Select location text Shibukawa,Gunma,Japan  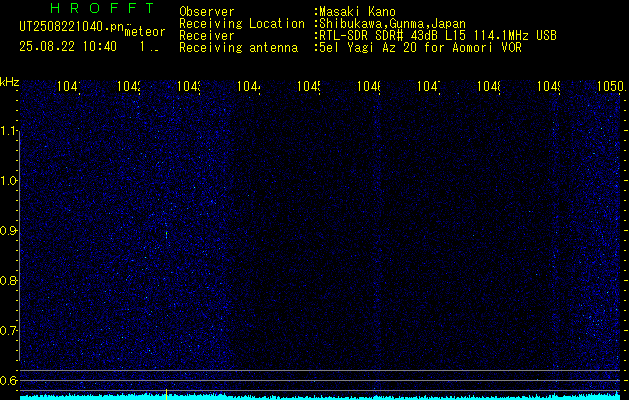tap(393, 24)
